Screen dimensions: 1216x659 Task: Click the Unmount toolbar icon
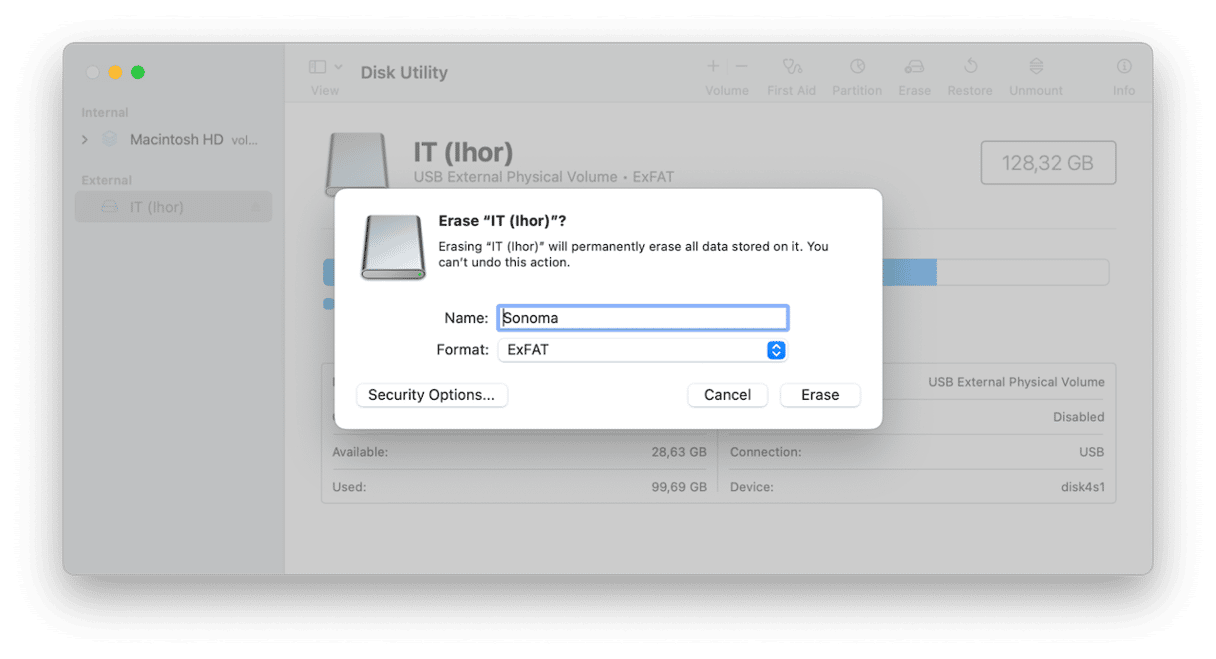[x=1036, y=67]
